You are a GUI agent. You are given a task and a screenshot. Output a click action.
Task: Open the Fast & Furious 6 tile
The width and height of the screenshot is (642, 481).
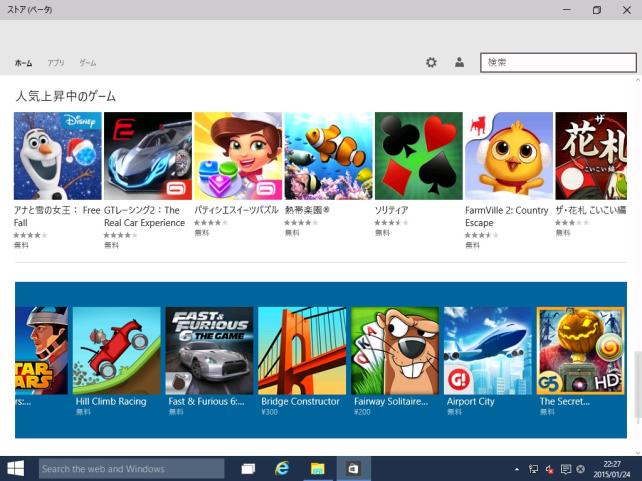coord(210,350)
